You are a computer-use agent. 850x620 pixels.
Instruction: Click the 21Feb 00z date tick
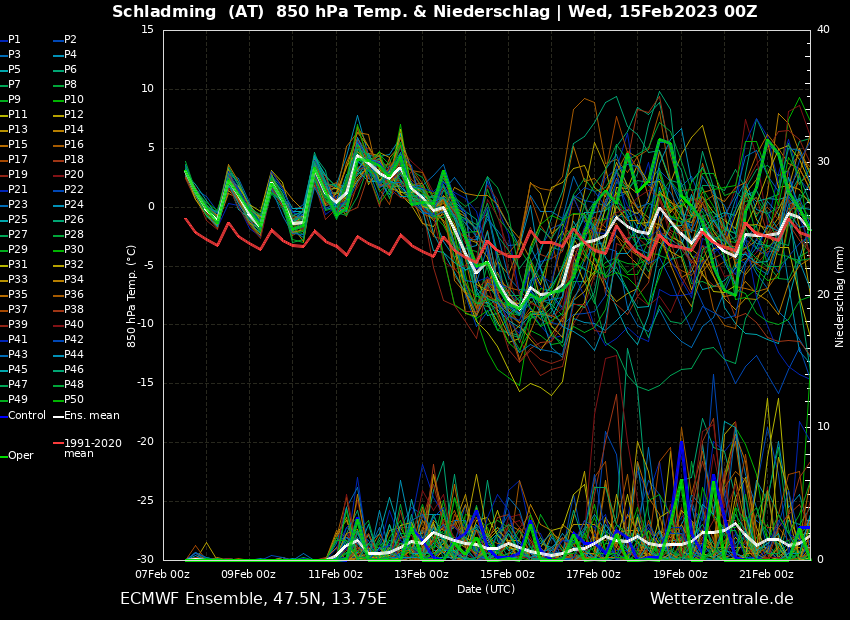coord(766,574)
